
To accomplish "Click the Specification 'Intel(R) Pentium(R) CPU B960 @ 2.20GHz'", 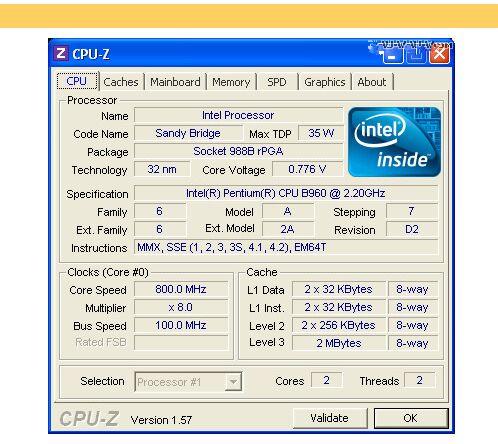I will [x=286, y=193].
